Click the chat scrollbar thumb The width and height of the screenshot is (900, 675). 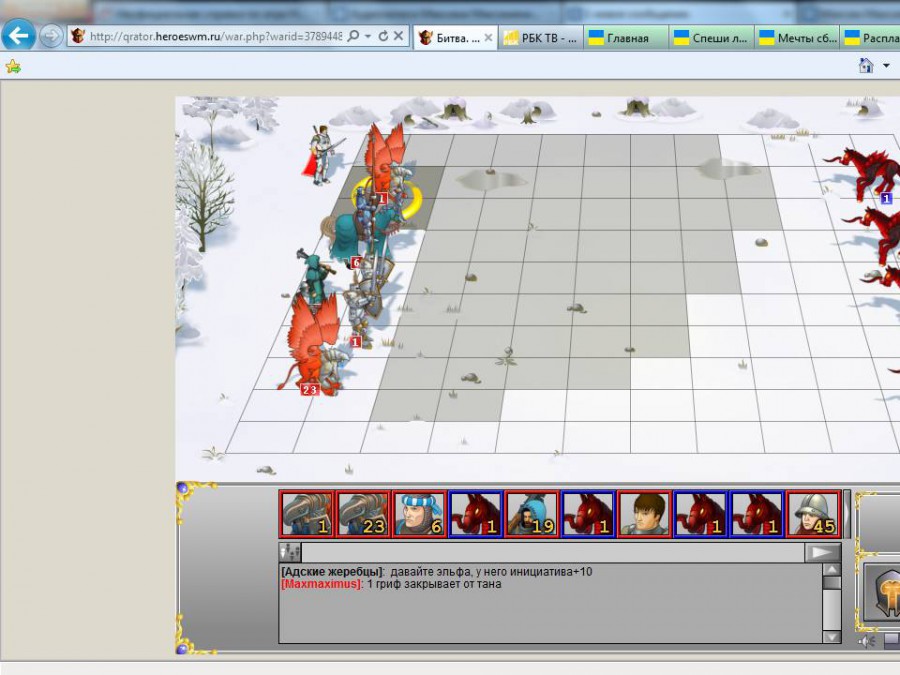pyautogui.click(x=831, y=583)
